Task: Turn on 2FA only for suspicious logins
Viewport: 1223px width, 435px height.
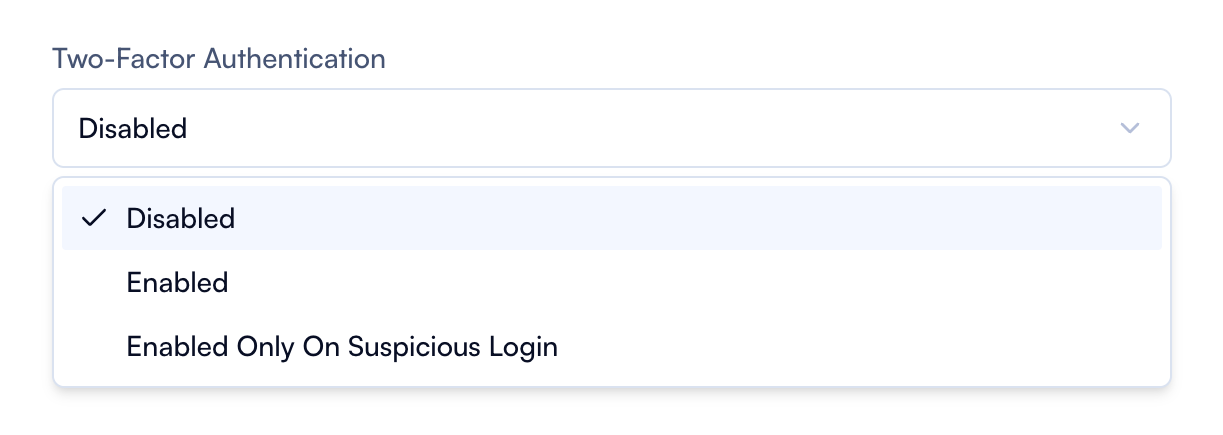Action: [341, 347]
